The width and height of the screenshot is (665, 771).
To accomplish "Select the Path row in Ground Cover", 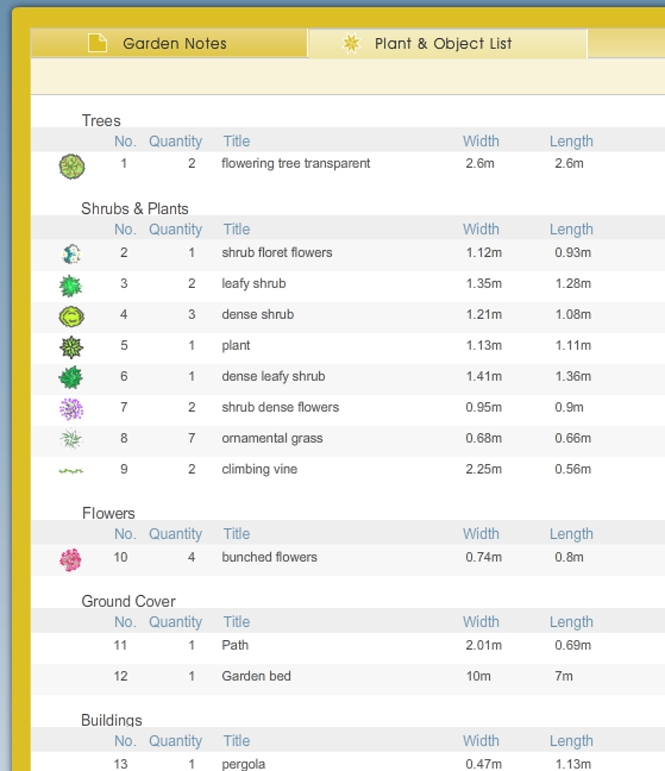I will pos(235,645).
